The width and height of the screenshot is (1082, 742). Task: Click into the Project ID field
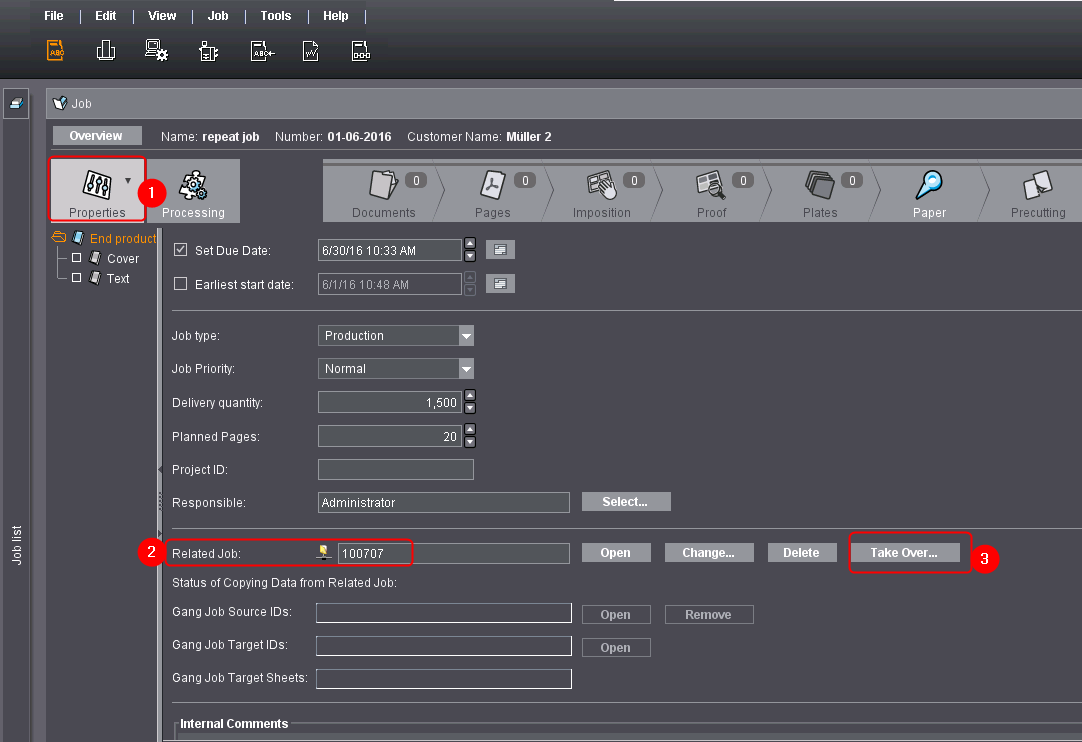tap(396, 470)
